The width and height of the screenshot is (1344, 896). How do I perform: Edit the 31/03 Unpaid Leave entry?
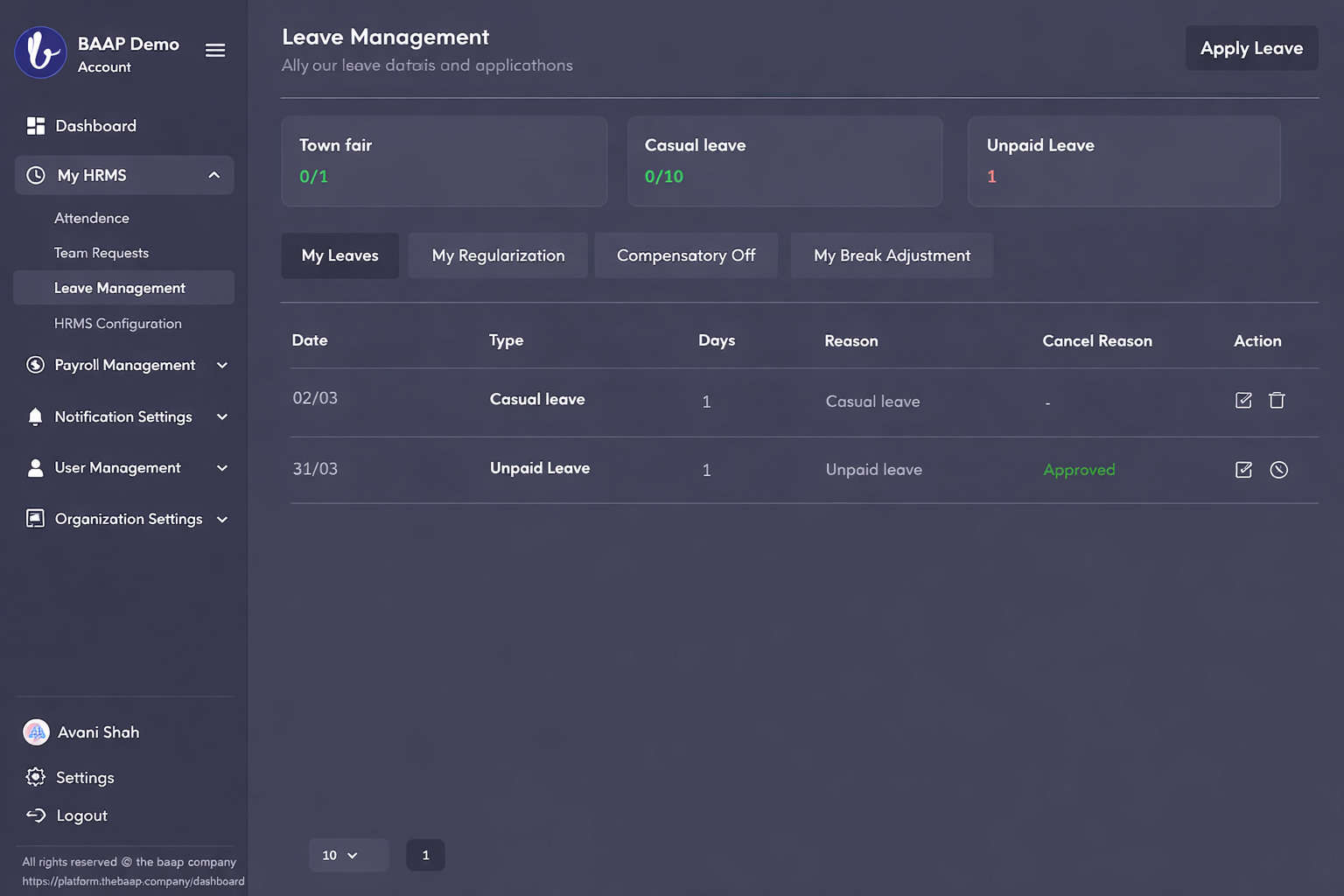[1243, 470]
